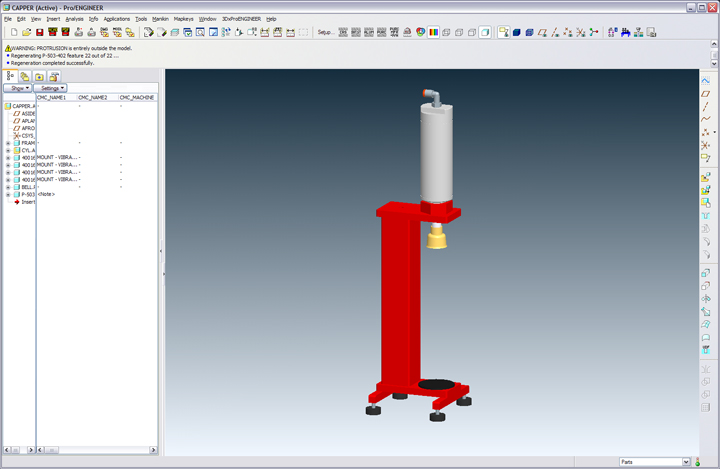Toggle spin center display icon
The height and width of the screenshot is (469, 720).
[594, 32]
